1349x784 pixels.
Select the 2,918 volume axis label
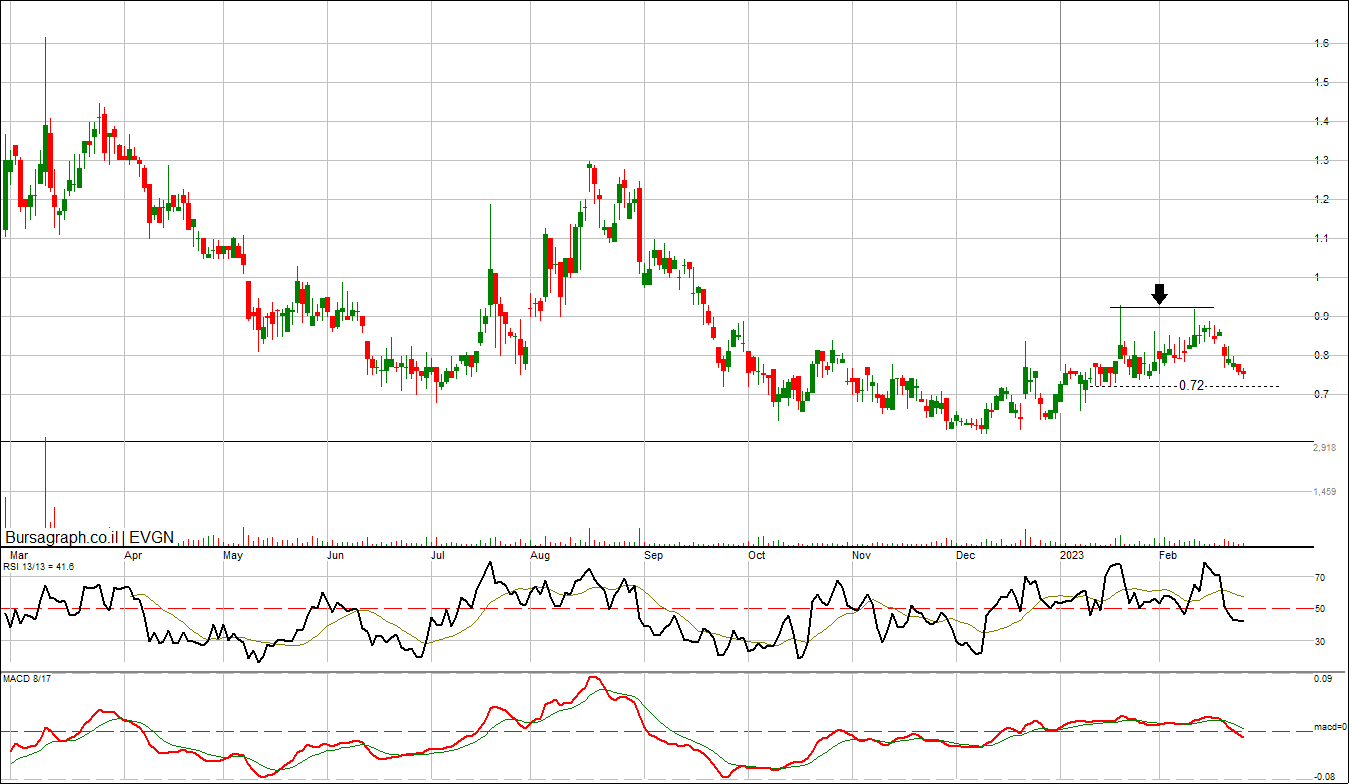tap(1325, 448)
